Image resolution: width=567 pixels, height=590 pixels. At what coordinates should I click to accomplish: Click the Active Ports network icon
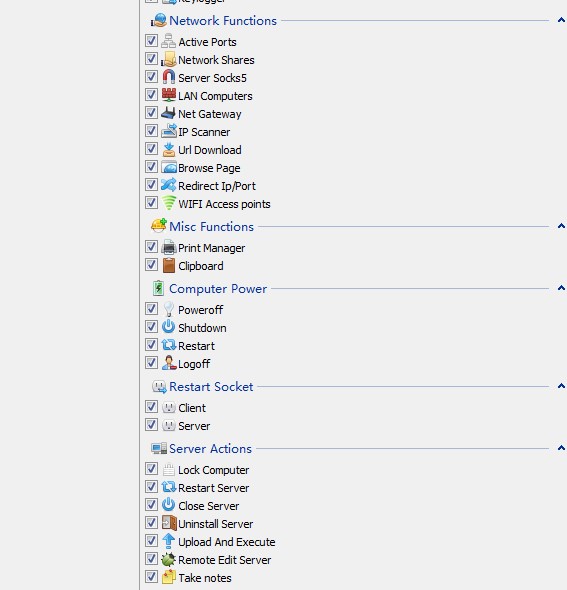pyautogui.click(x=168, y=41)
